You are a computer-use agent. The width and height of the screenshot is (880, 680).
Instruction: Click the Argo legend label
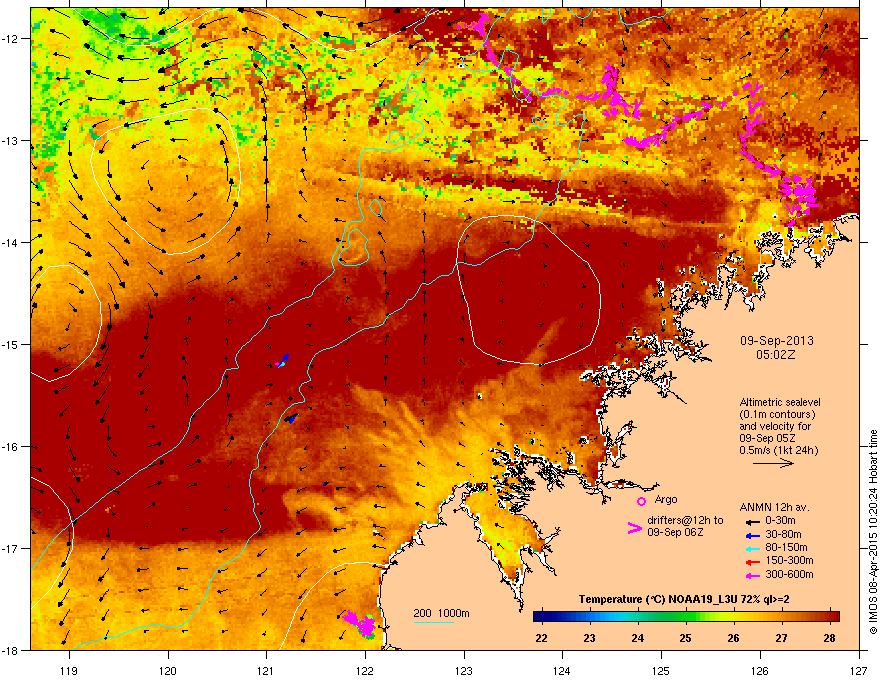666,499
